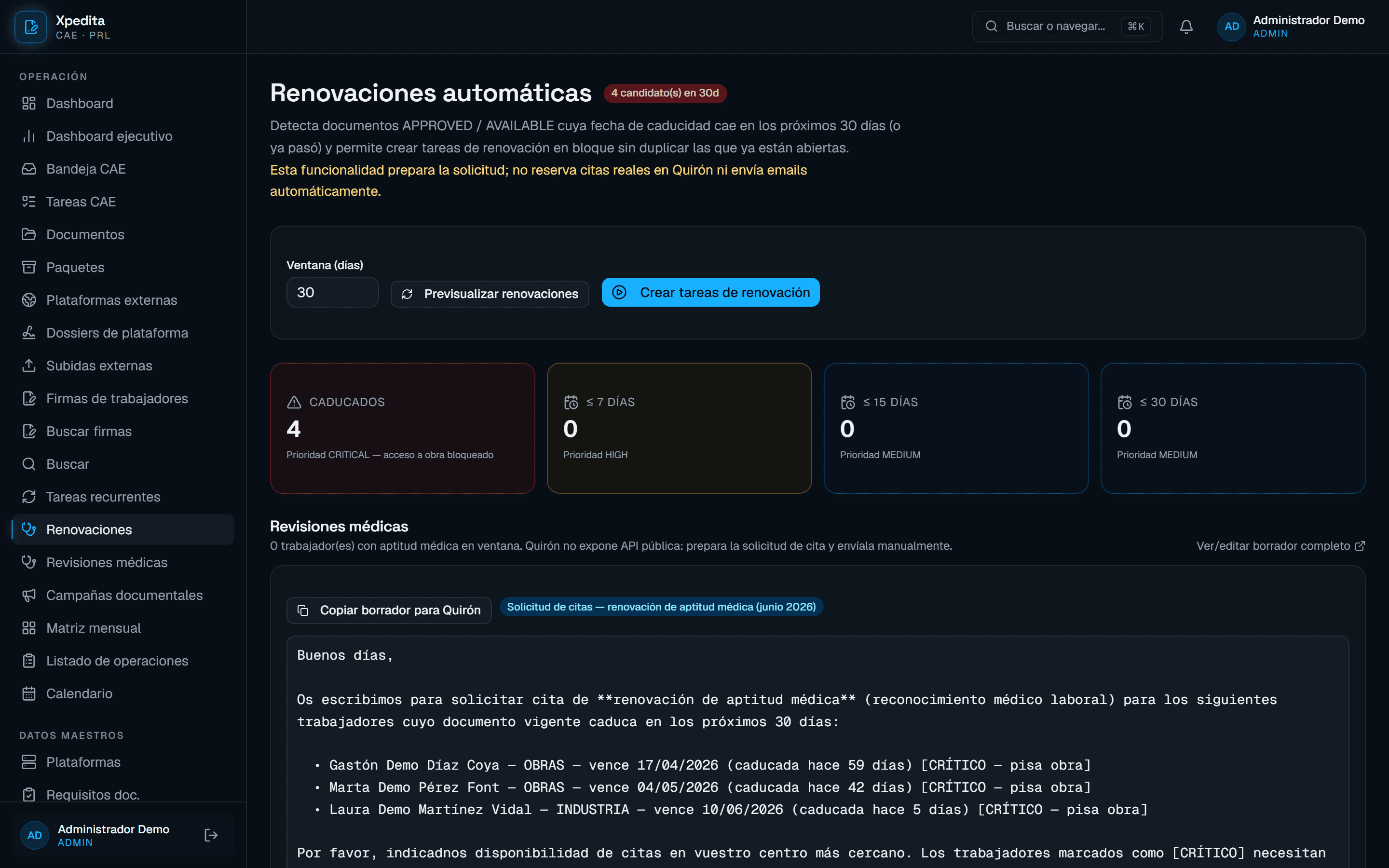Click Crear tareas de renovación
Image resolution: width=1389 pixels, height=868 pixels.
(x=710, y=292)
